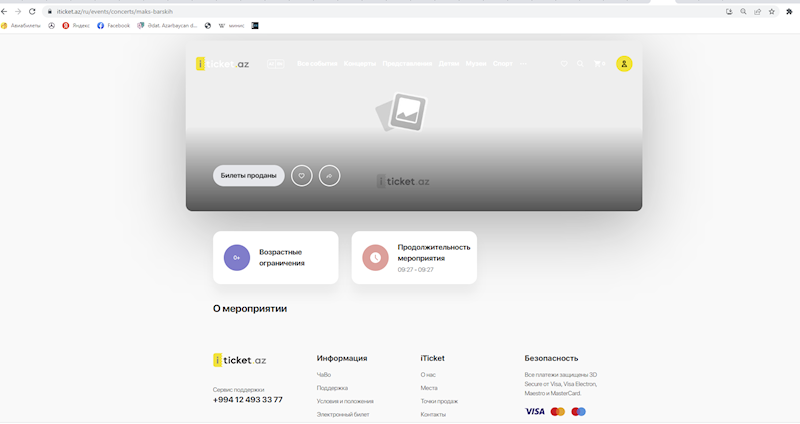Open the Музеи menu item

coord(476,64)
